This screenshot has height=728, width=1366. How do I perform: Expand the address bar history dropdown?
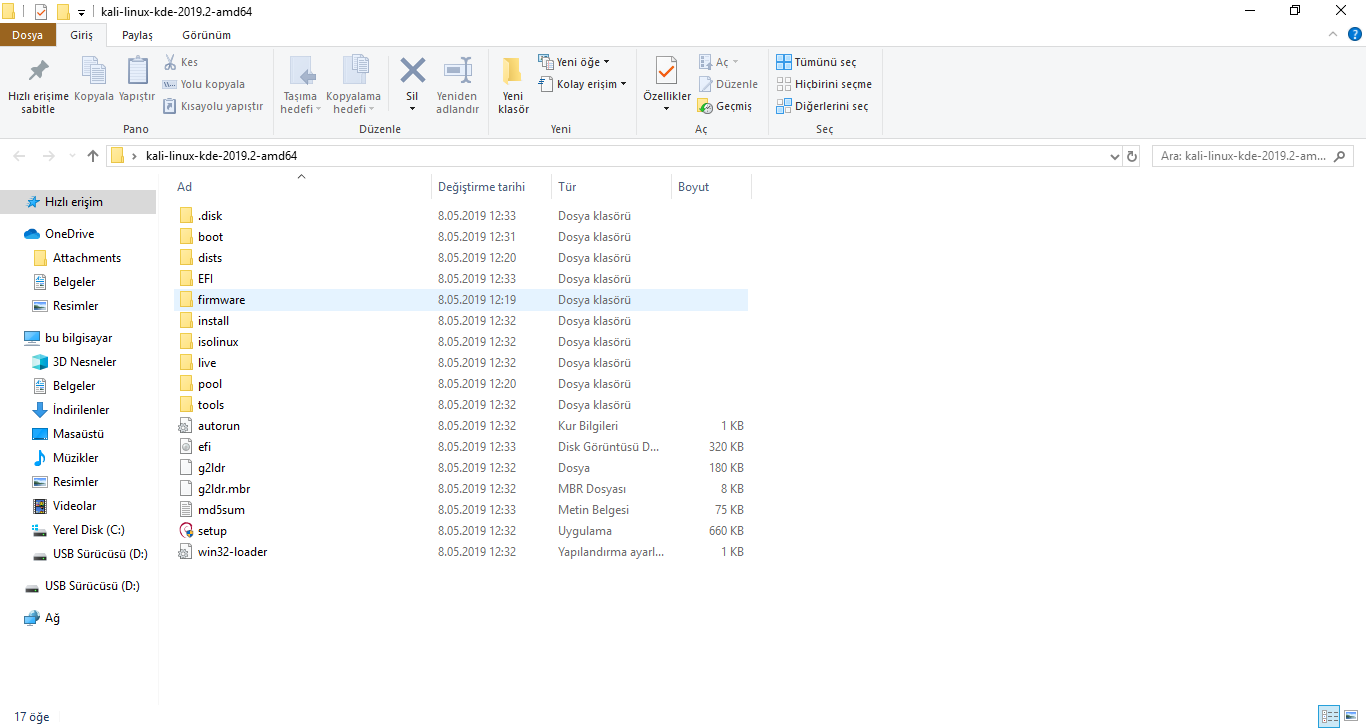1115,156
